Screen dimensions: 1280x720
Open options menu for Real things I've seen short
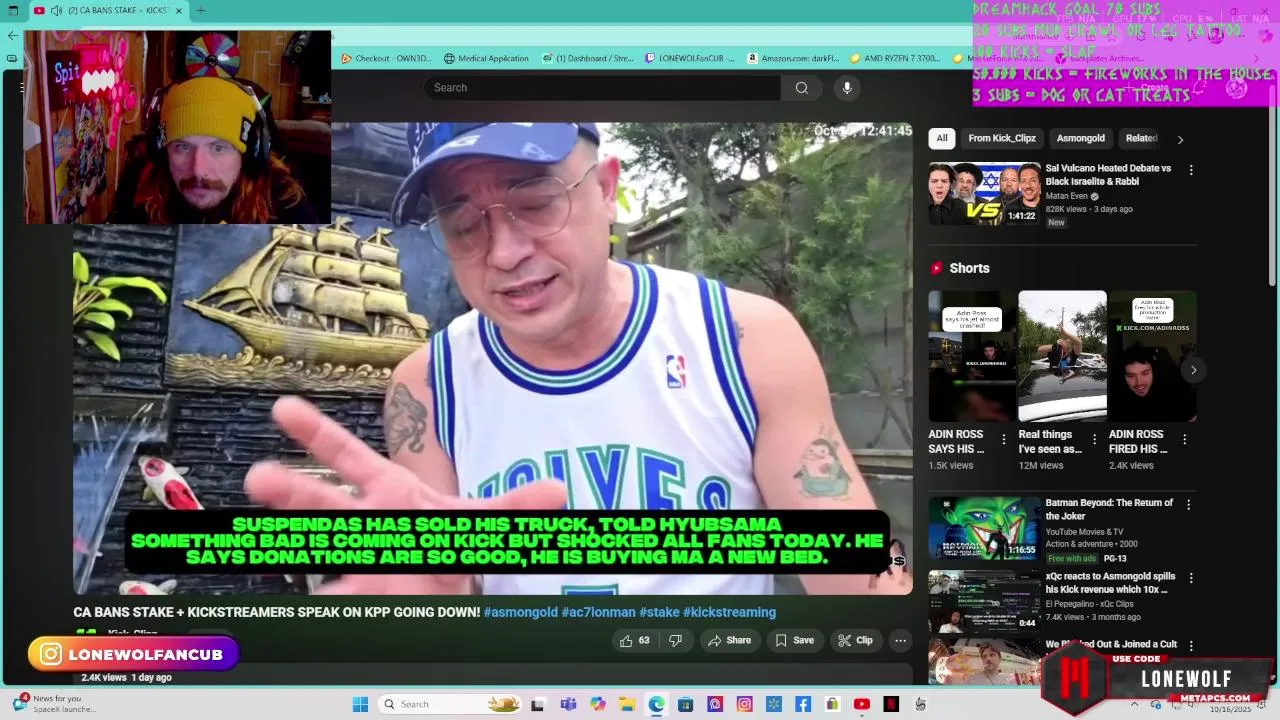(x=1094, y=440)
